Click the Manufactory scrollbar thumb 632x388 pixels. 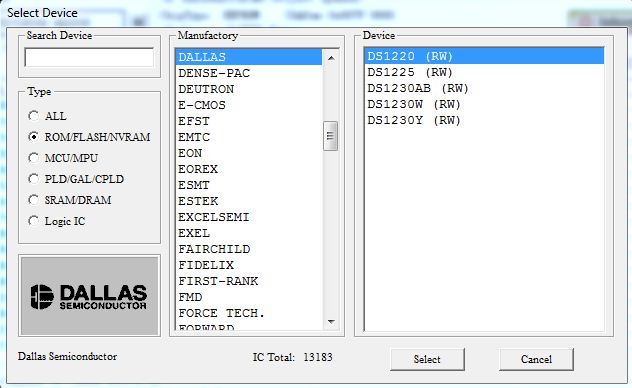331,136
